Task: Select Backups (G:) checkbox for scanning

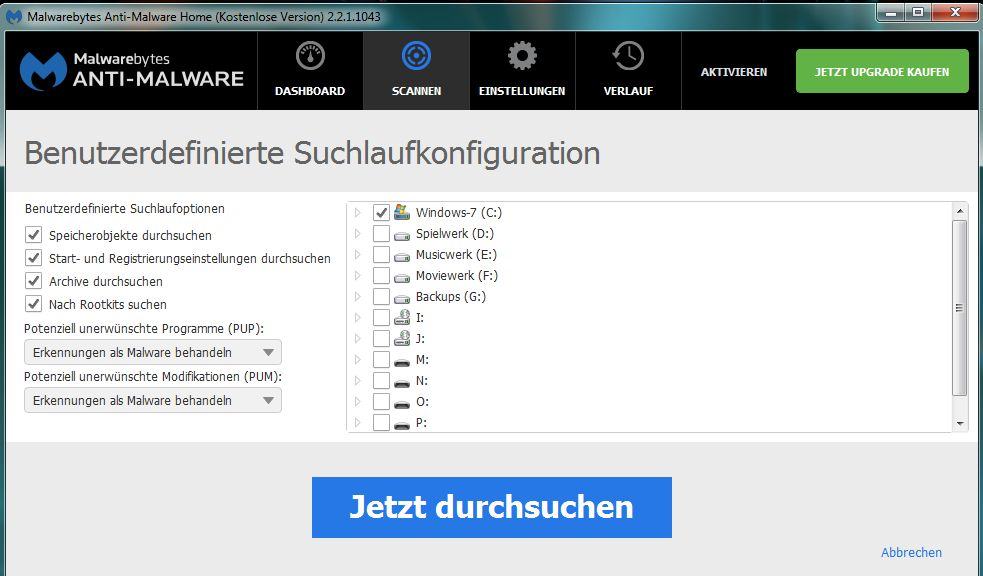Action: (x=381, y=296)
